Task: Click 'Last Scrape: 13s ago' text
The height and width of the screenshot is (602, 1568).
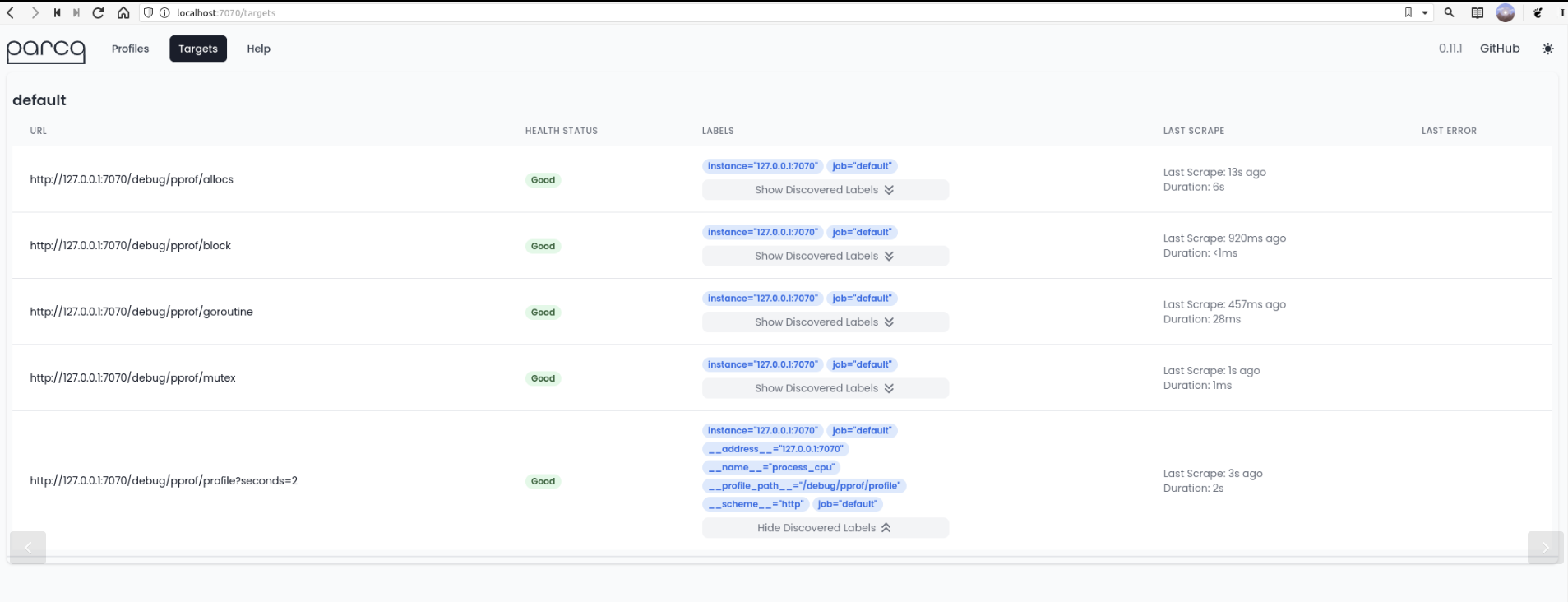Action: click(1214, 172)
